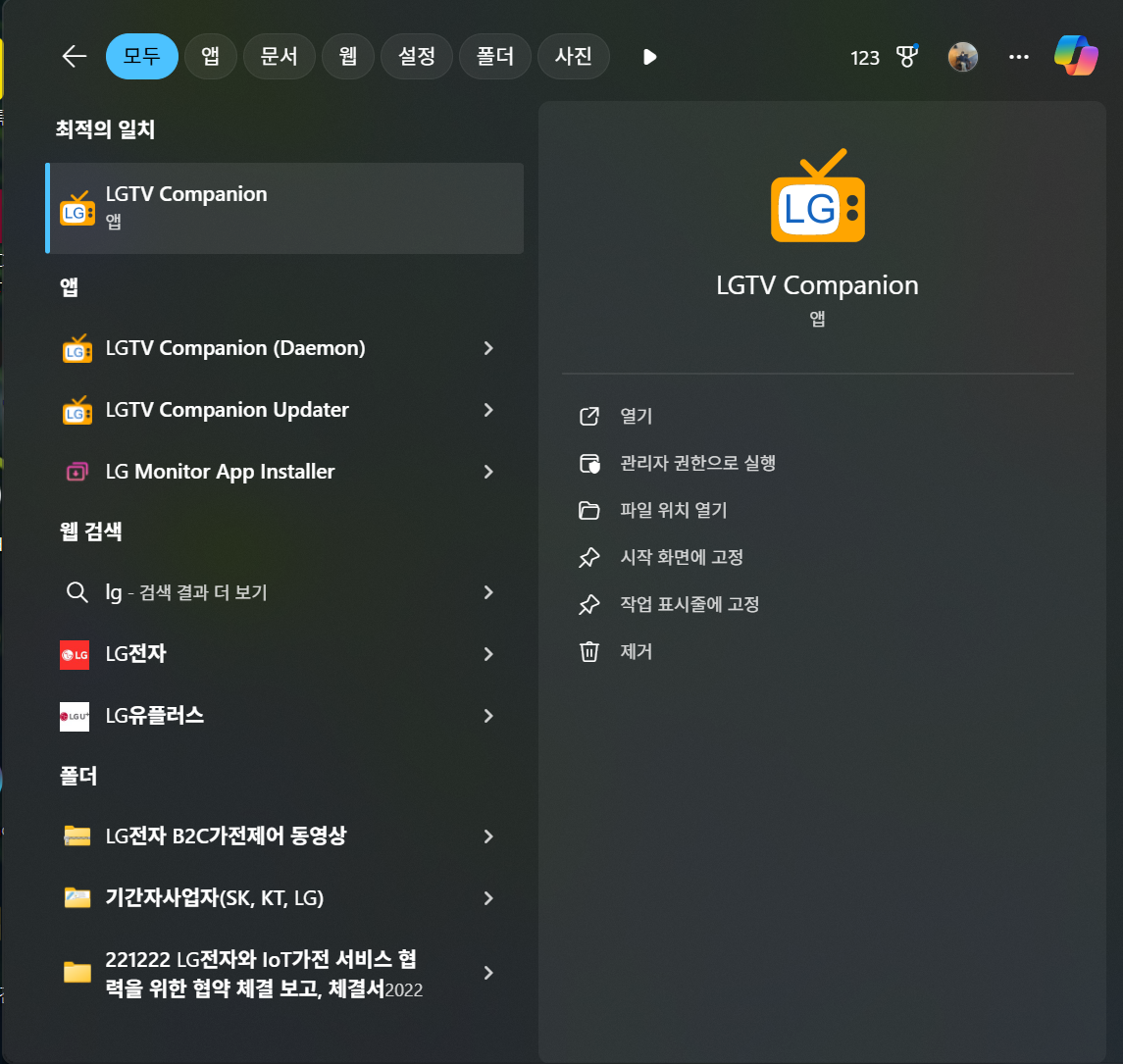Expand the lg web search chevron

click(488, 592)
